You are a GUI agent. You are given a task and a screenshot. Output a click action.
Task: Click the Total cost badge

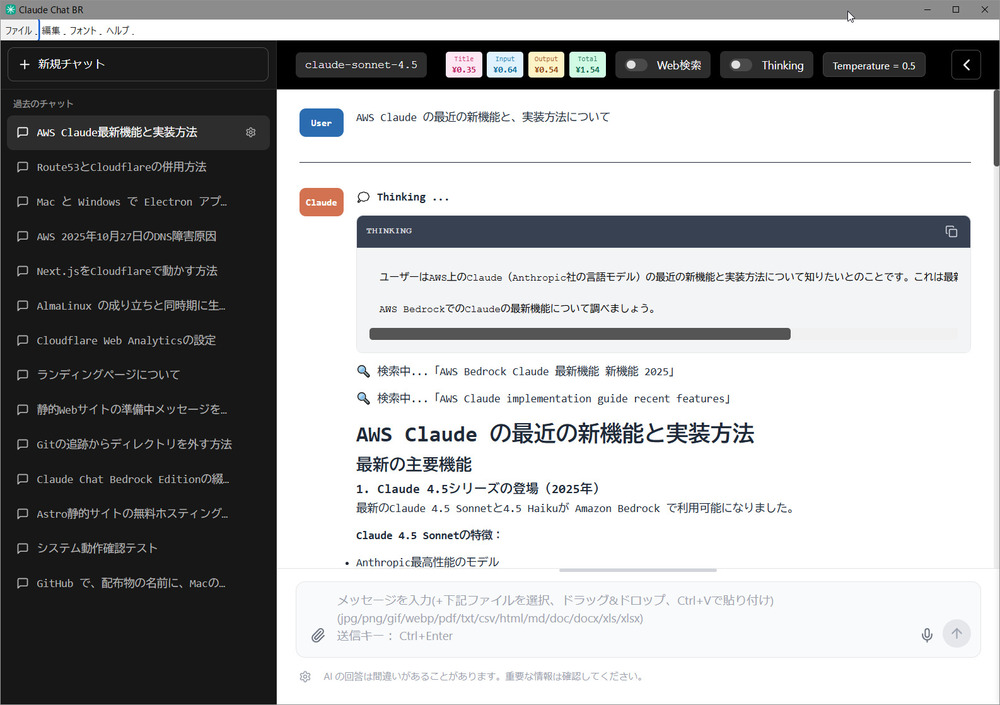point(587,65)
